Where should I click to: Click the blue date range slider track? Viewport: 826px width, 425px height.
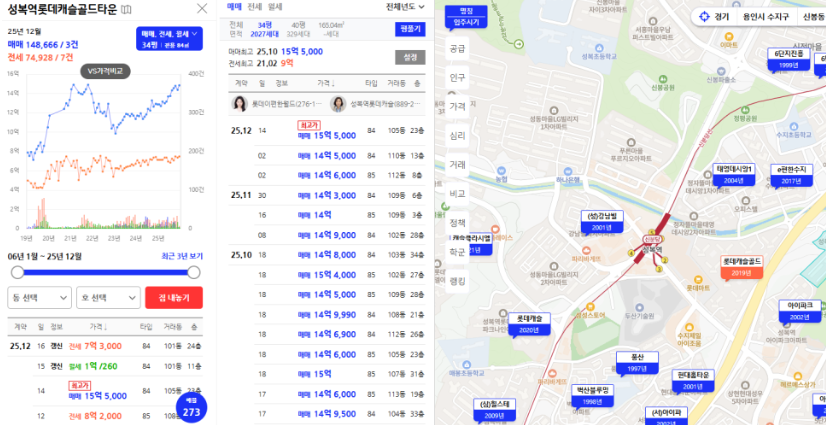tap(106, 272)
